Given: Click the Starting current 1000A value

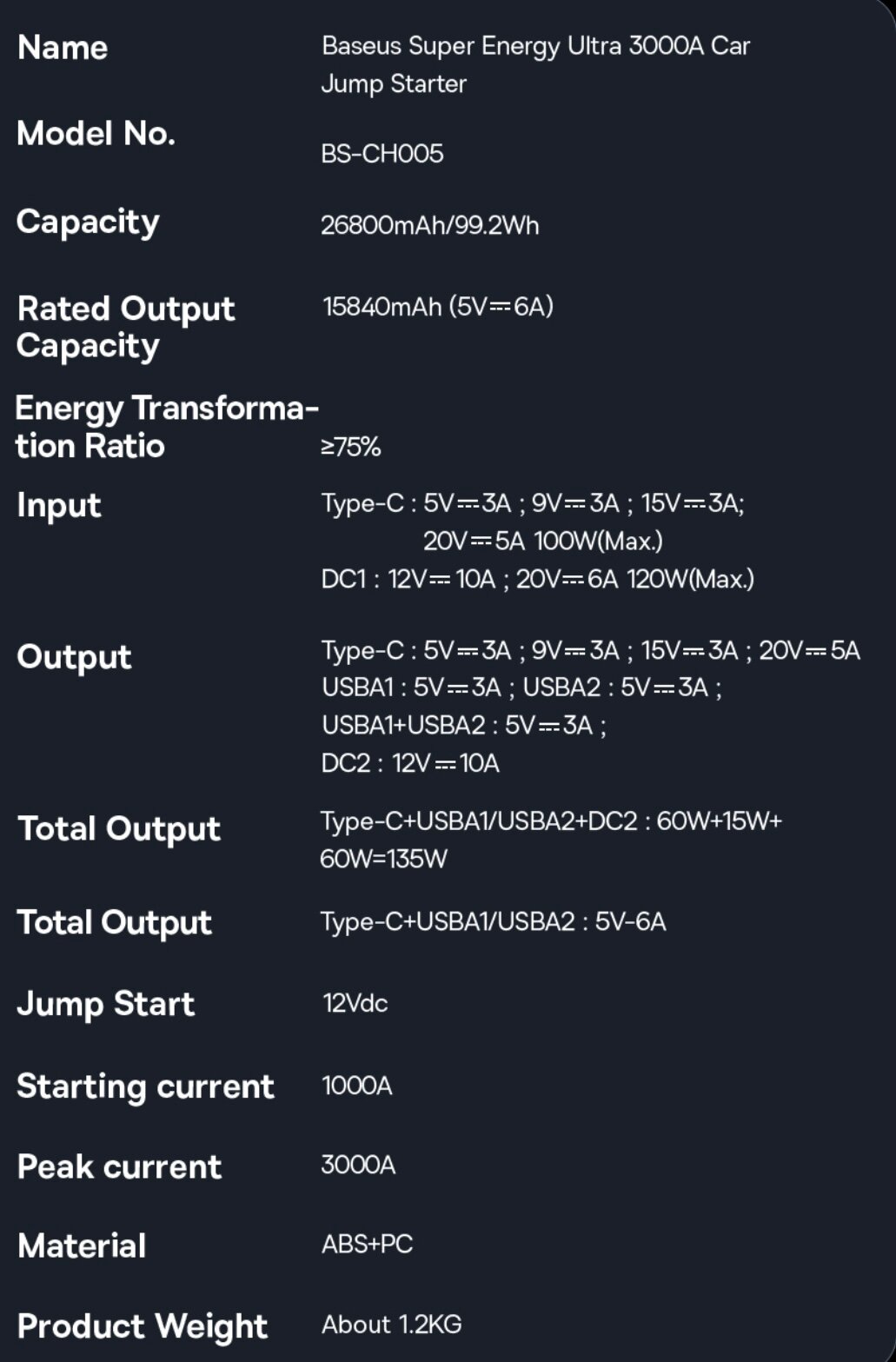Looking at the screenshot, I should coord(356,1086).
